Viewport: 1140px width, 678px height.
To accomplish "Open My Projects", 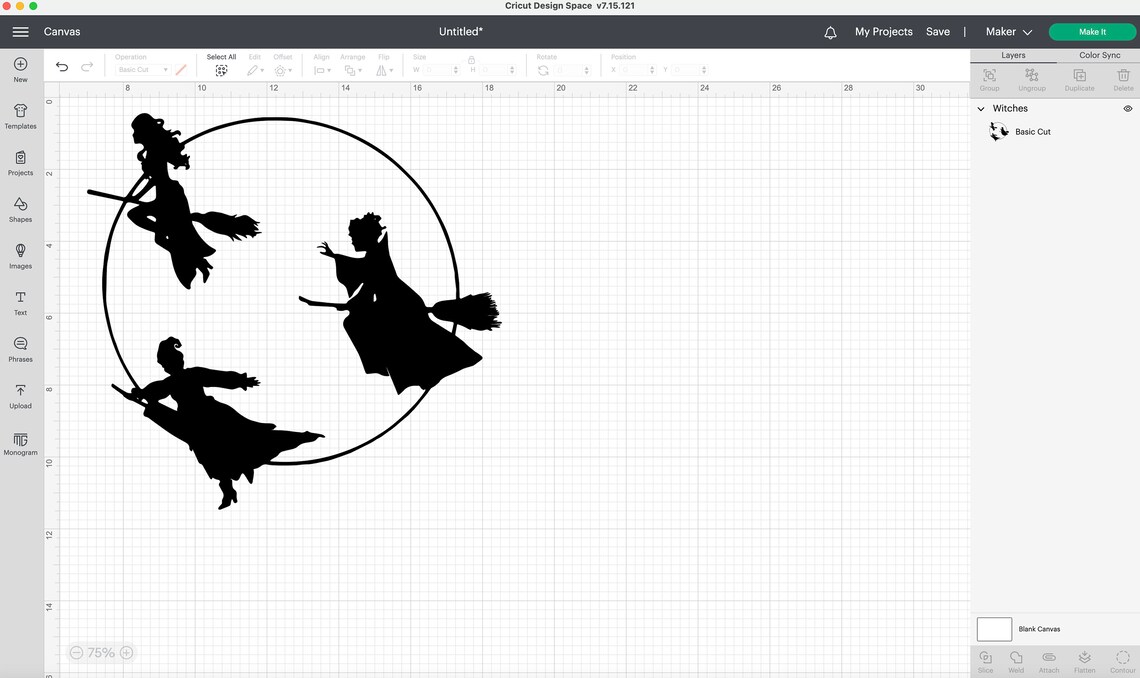I will [x=883, y=31].
